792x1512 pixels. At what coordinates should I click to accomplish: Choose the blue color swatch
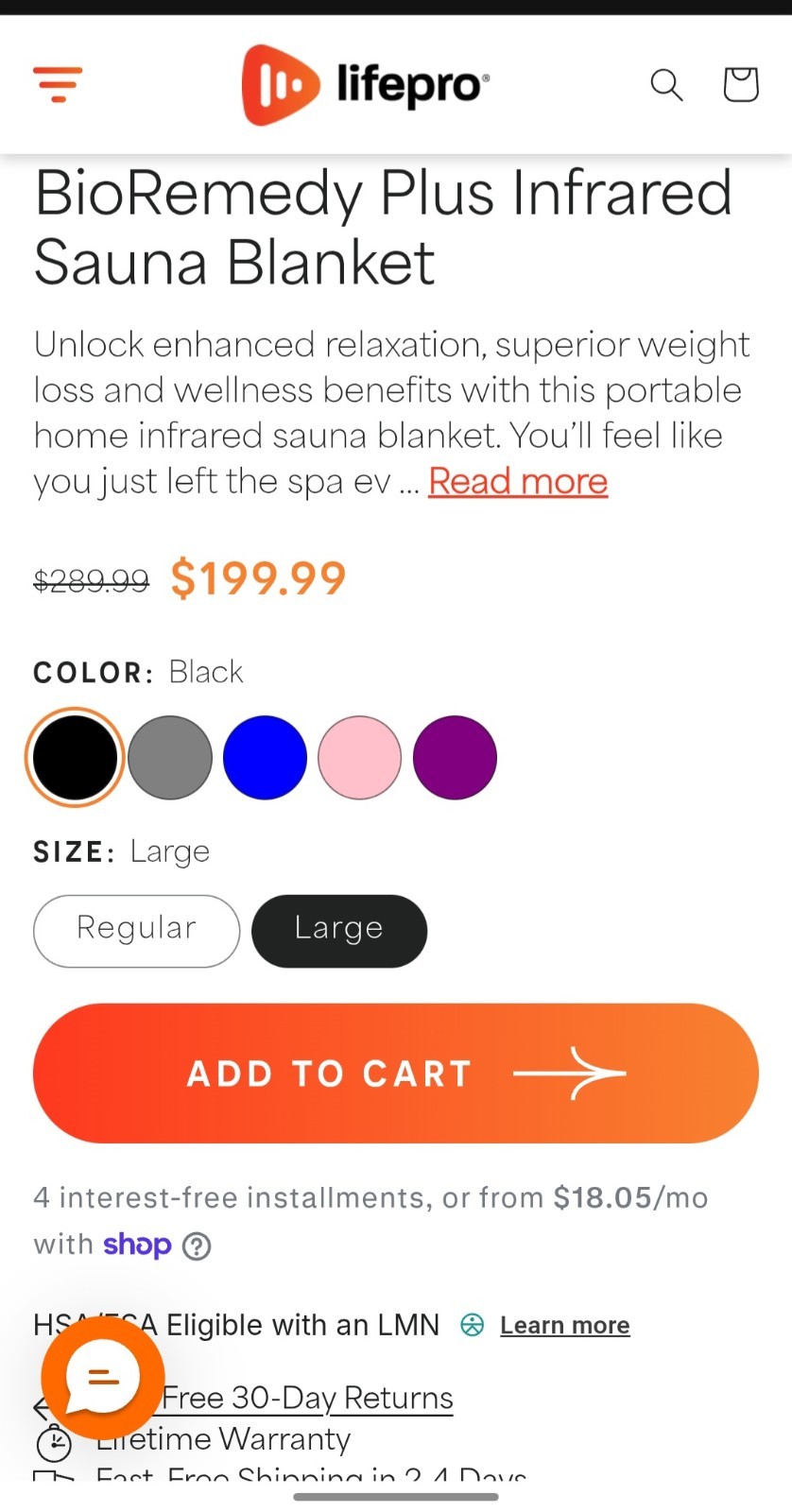(x=265, y=757)
